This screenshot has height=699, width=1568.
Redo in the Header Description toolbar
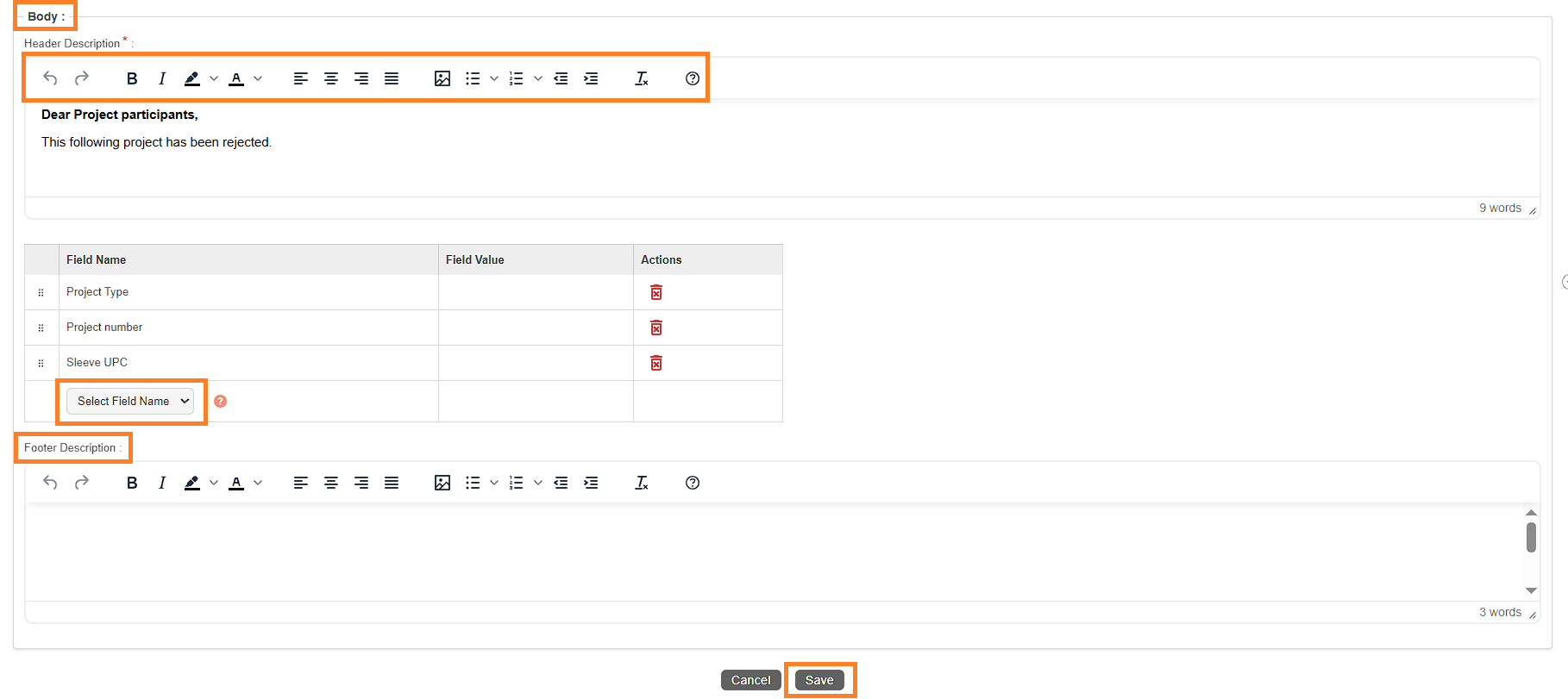82,78
